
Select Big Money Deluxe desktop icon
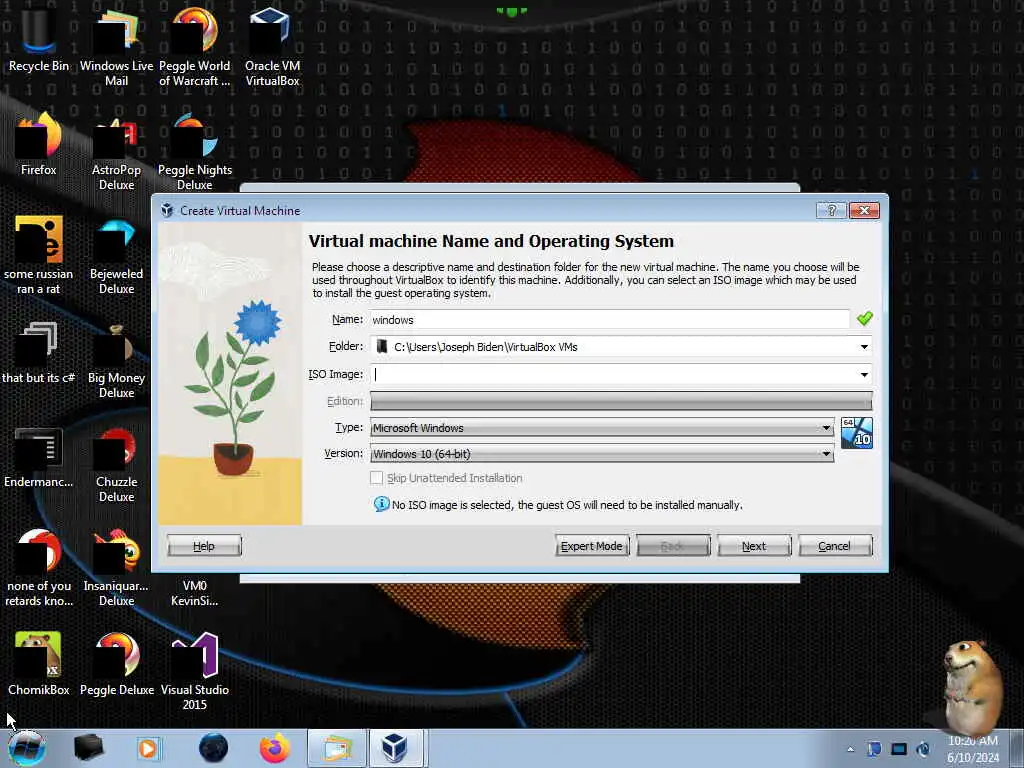click(116, 359)
